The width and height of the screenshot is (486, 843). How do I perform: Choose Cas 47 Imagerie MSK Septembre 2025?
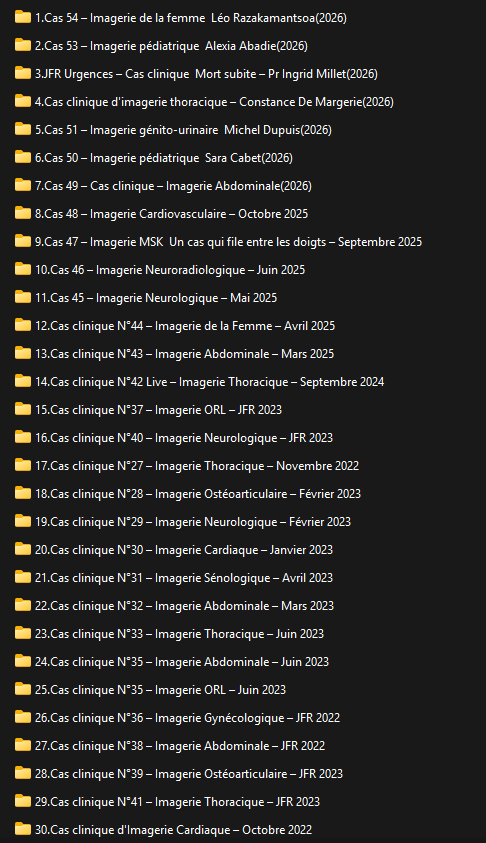tap(228, 241)
